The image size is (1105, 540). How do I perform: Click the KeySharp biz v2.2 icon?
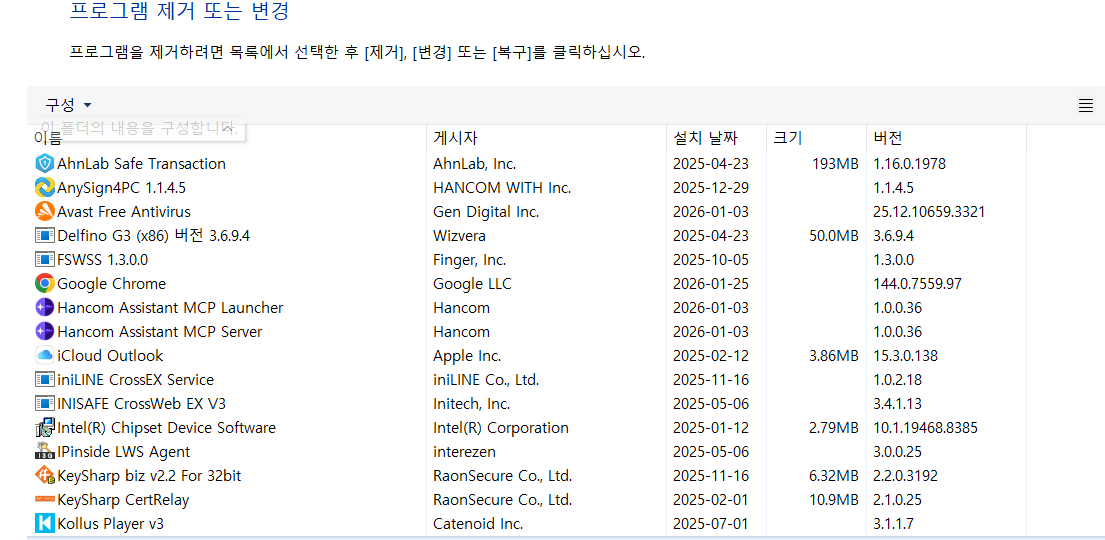44,476
